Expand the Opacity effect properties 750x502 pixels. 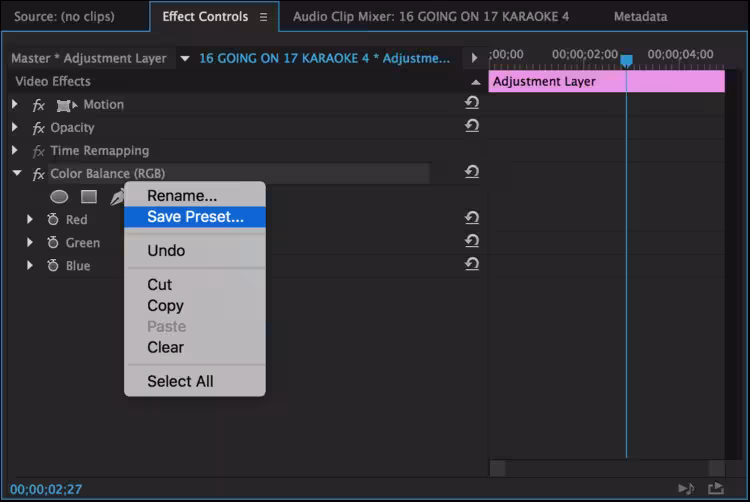click(x=15, y=128)
